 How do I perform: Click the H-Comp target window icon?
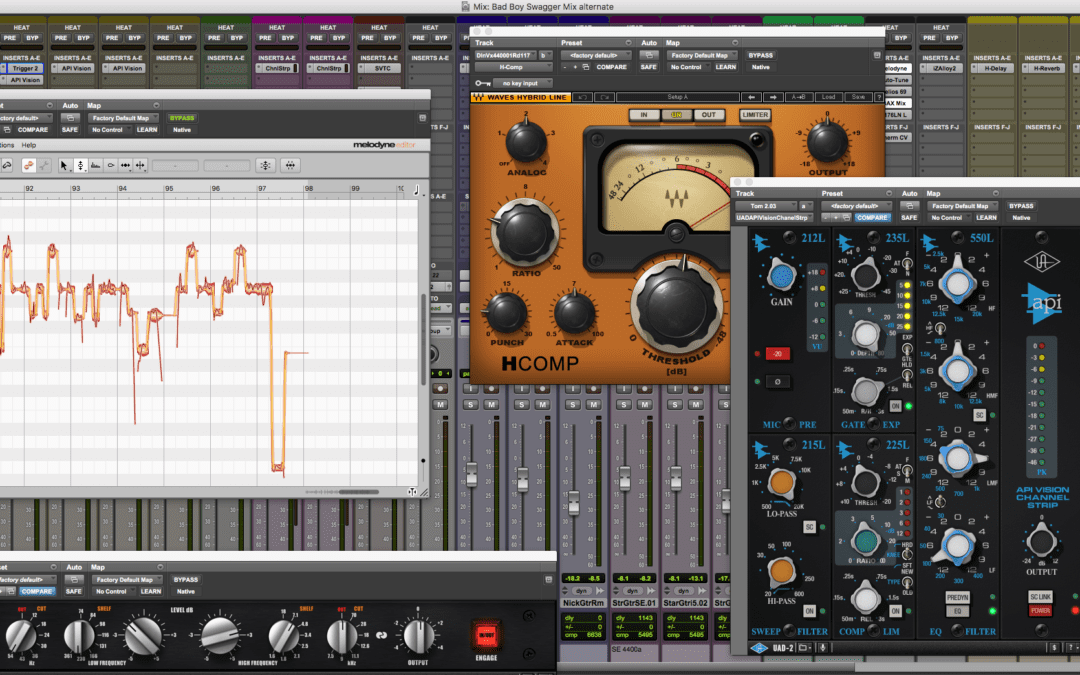[877, 55]
